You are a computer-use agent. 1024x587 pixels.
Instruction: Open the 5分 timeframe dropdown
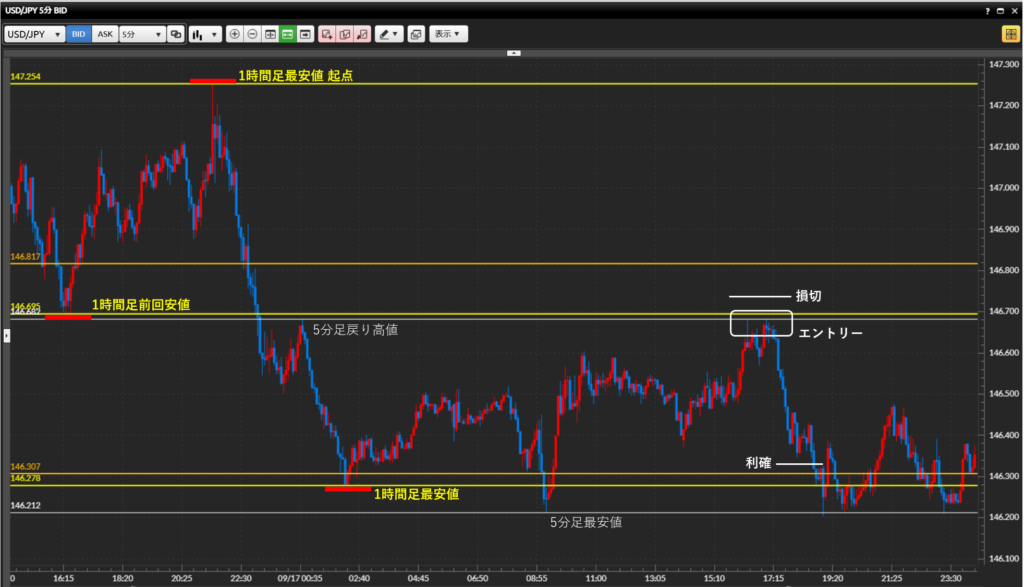[x=141, y=34]
